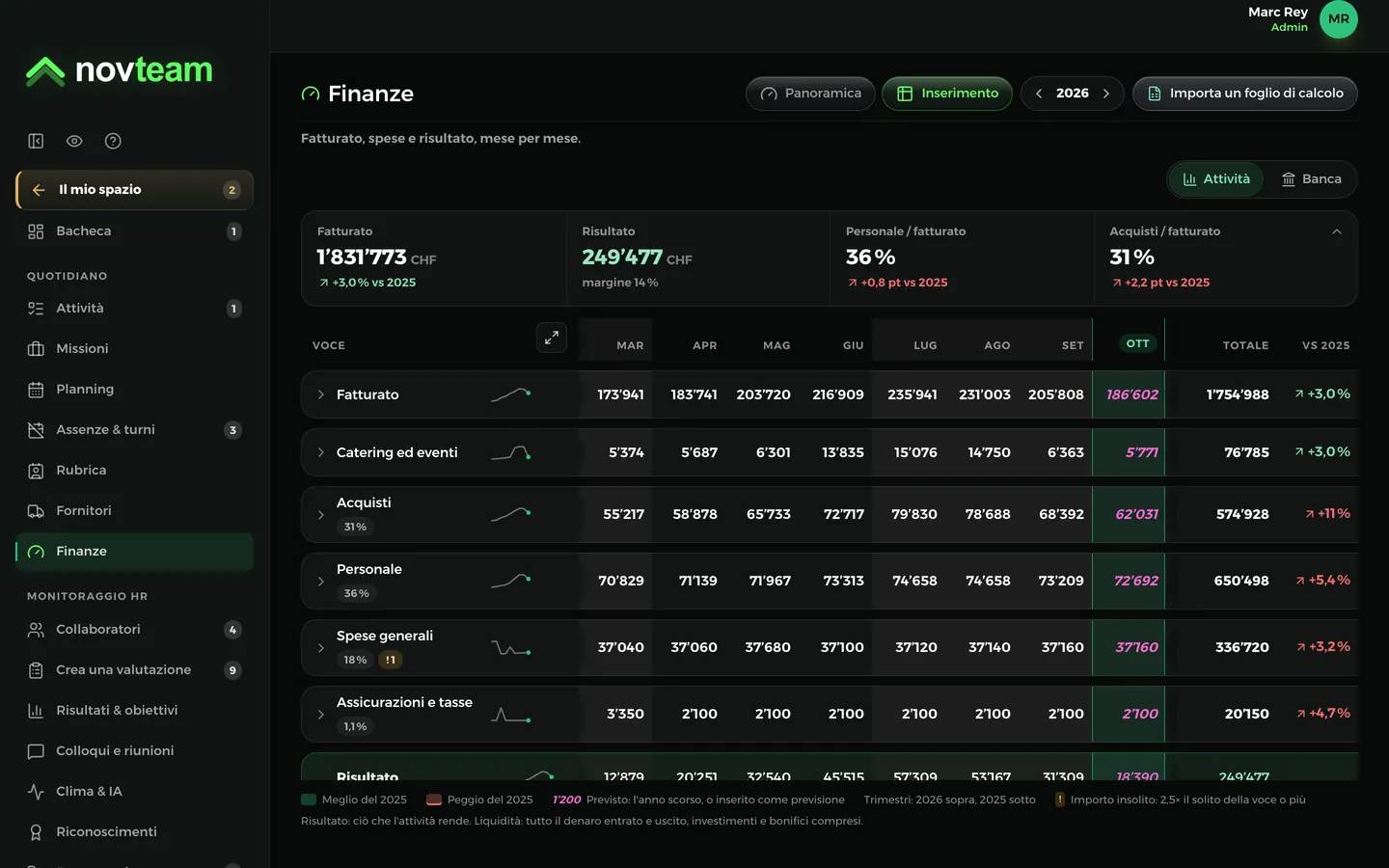The height and width of the screenshot is (868, 1389).
Task: Click the novteam logo
Action: (119, 70)
